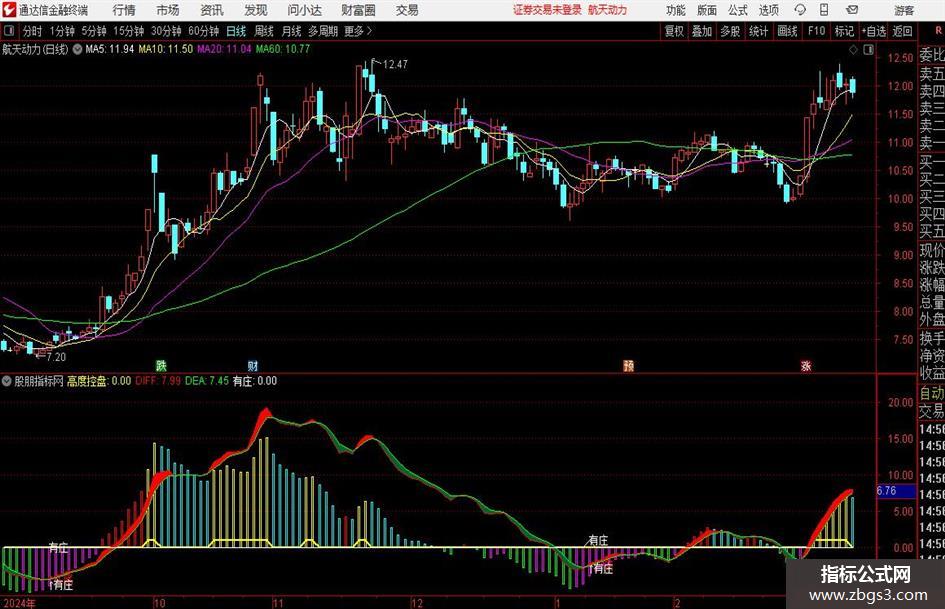Image resolution: width=945 pixels, height=609 pixels.
Task: Open the 多周期 option
Action: 323,31
